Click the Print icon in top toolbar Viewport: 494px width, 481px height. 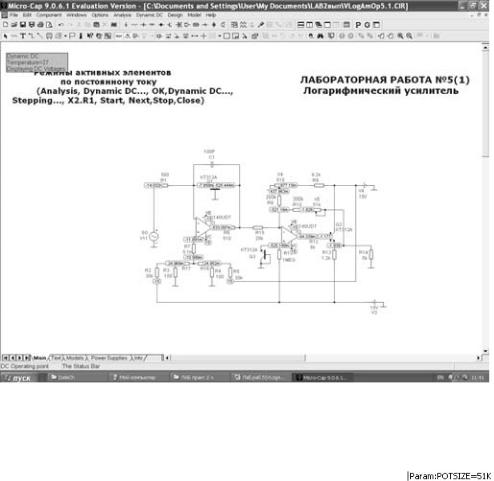click(x=40, y=25)
